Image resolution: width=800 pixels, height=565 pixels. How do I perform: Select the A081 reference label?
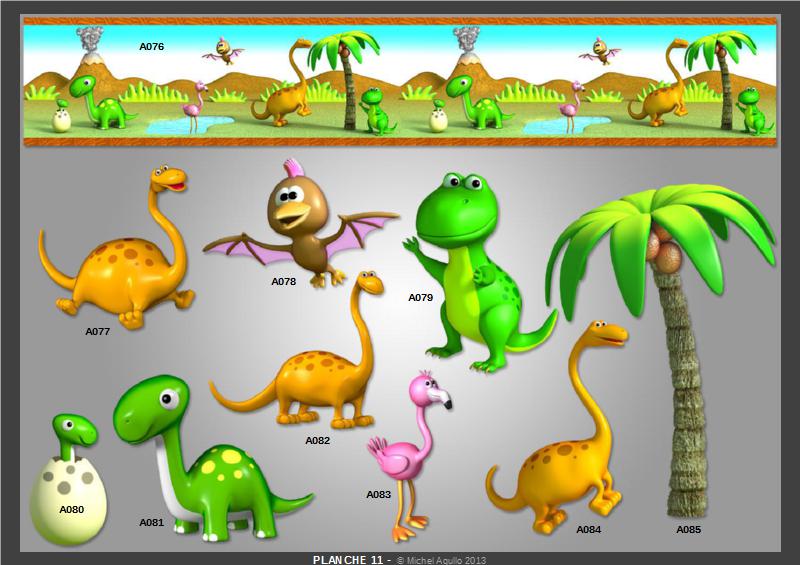coord(151,522)
